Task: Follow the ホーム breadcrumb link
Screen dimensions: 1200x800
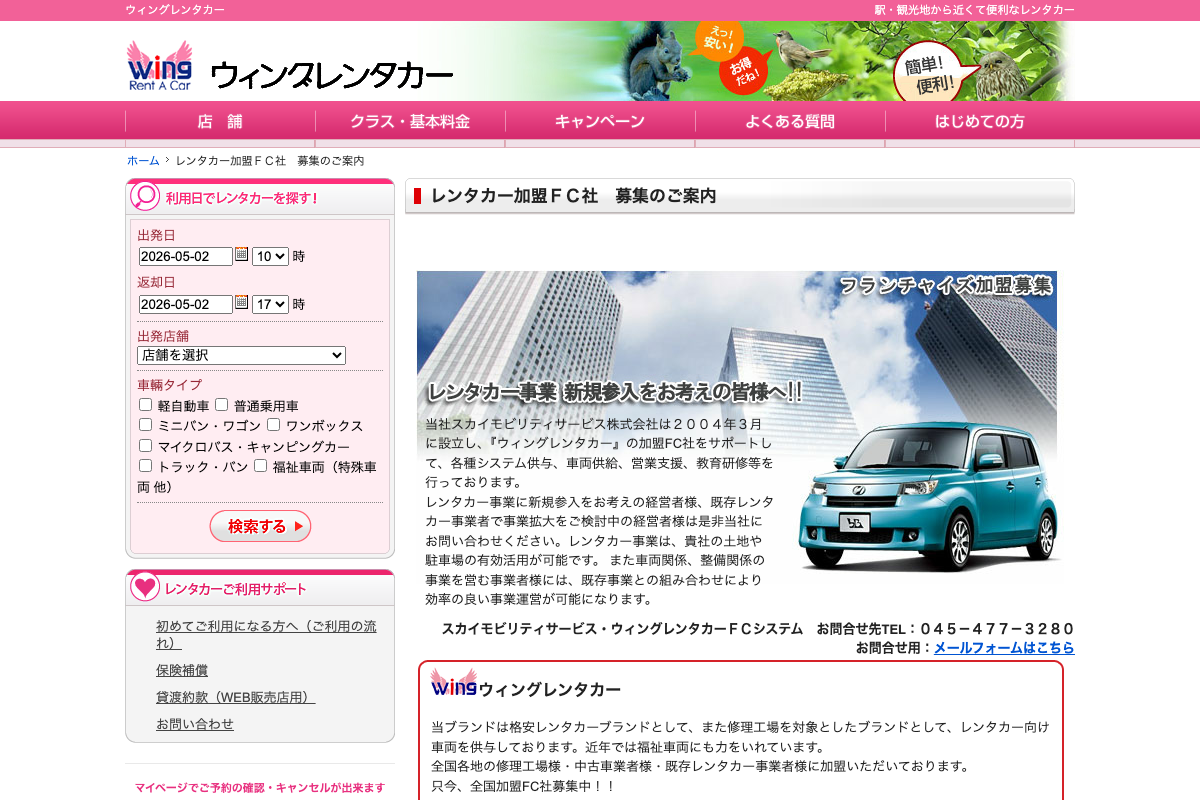Action: point(143,161)
